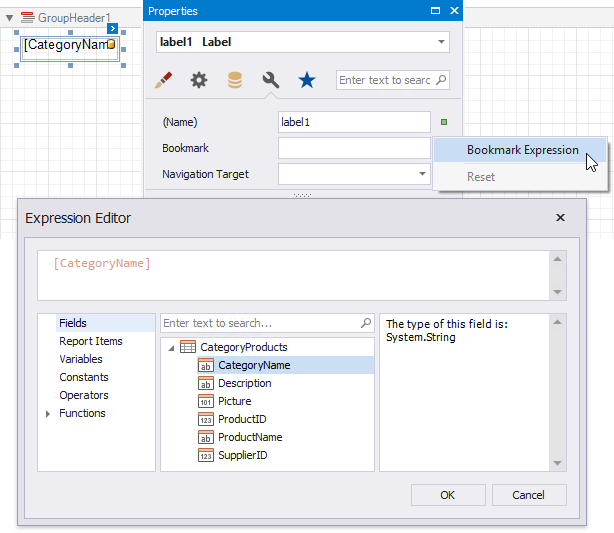Collapse the GroupHeader1 band
The image size is (614, 533).
9,18
